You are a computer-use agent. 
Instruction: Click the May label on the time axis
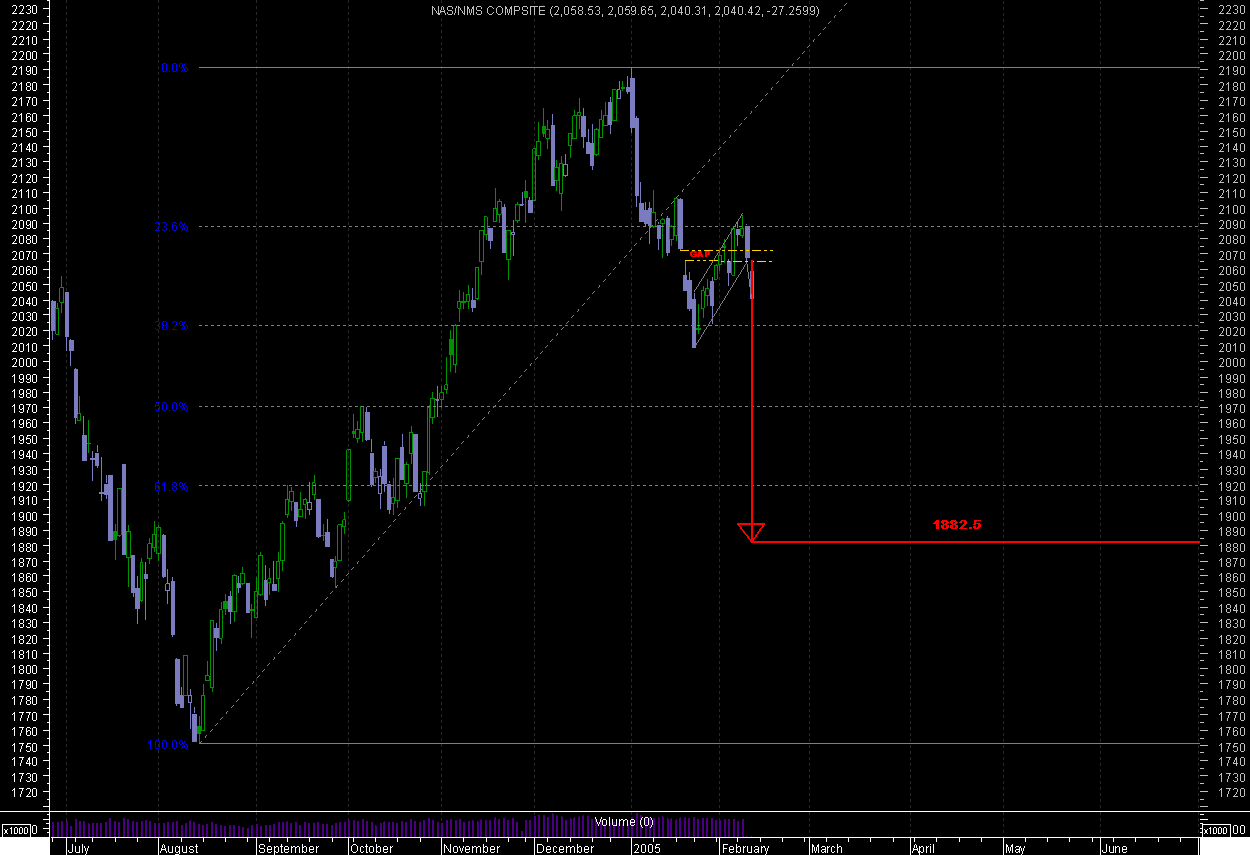pos(1015,848)
